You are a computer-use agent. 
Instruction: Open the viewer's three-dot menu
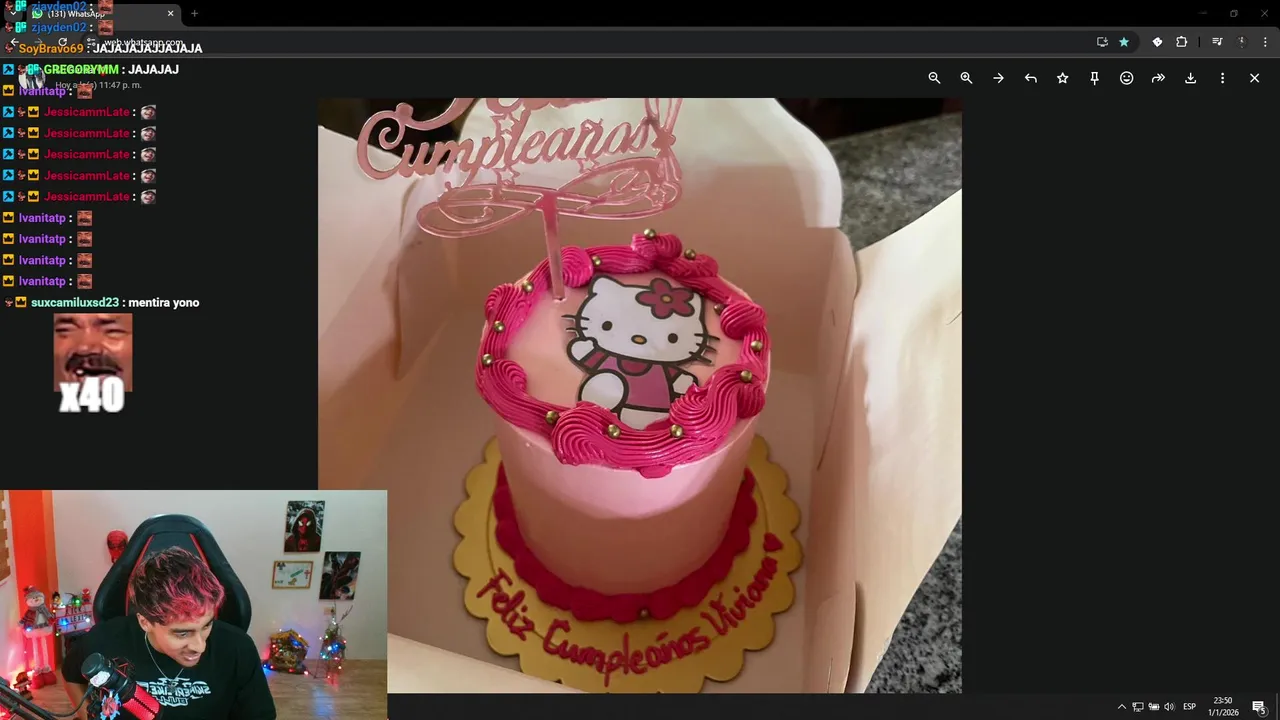pos(1222,78)
